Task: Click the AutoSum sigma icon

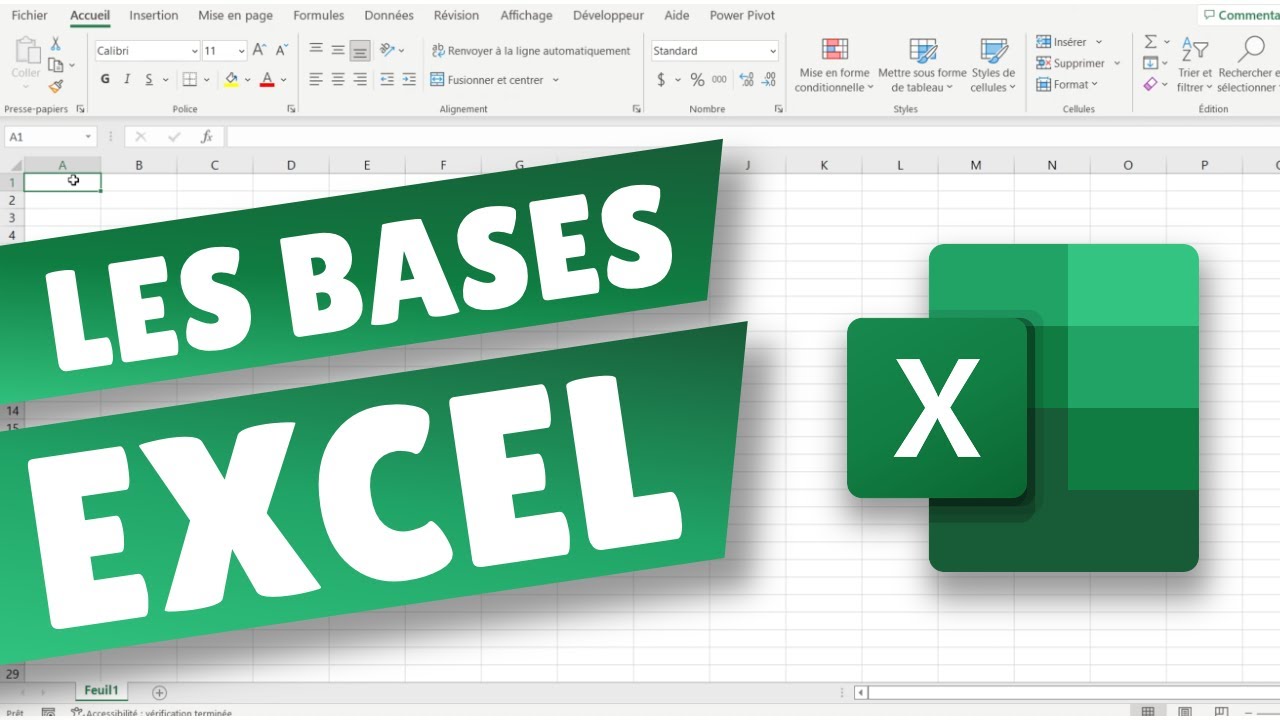Action: [1151, 42]
